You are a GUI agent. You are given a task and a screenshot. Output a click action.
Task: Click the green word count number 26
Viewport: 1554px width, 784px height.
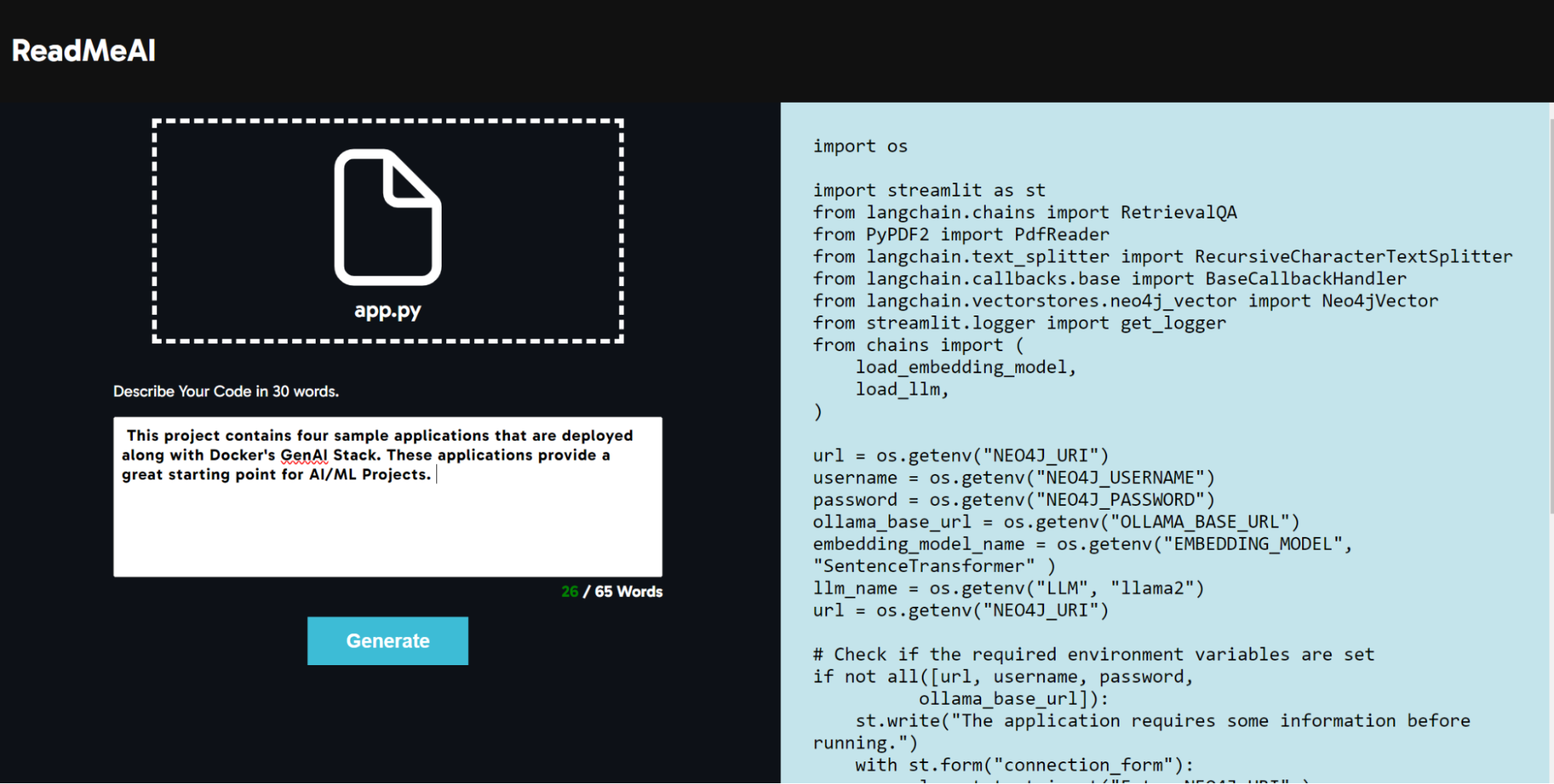tap(570, 591)
